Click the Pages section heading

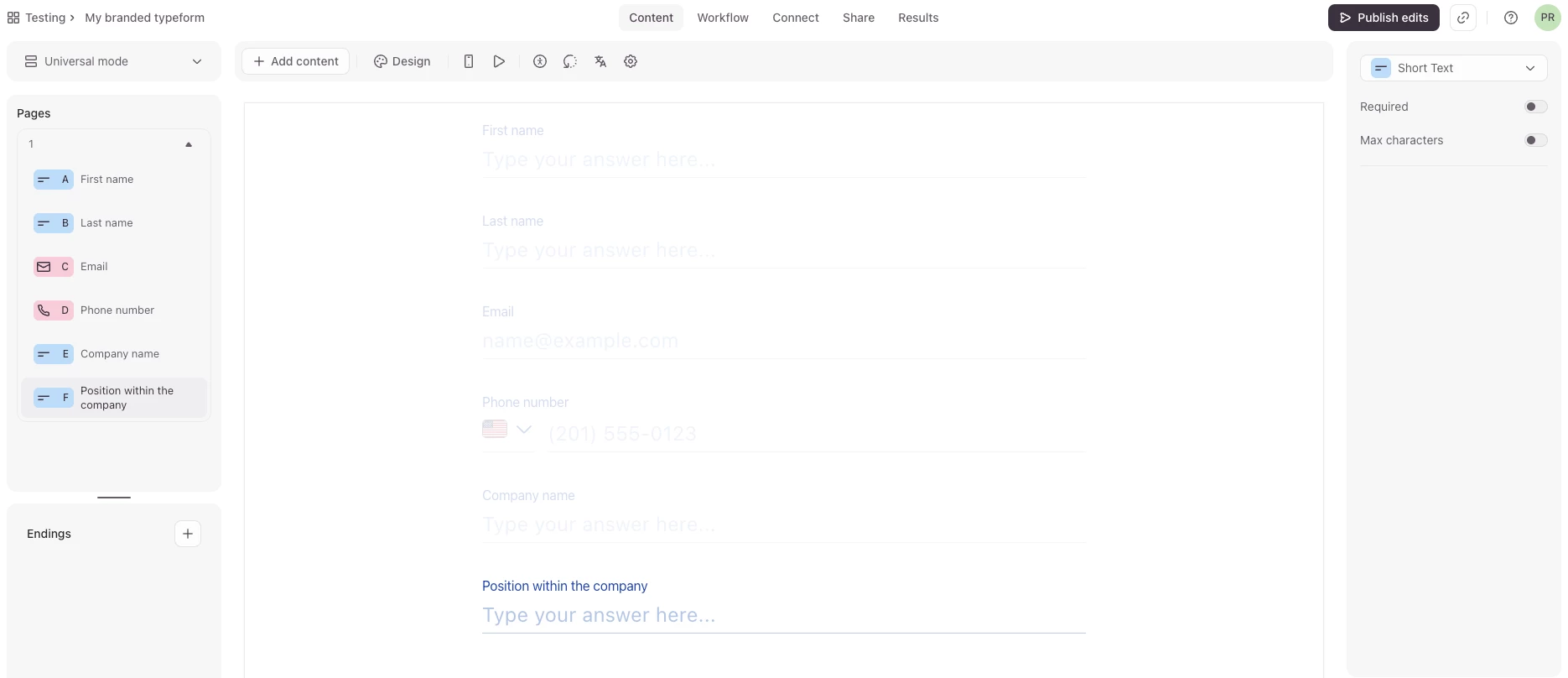[34, 113]
